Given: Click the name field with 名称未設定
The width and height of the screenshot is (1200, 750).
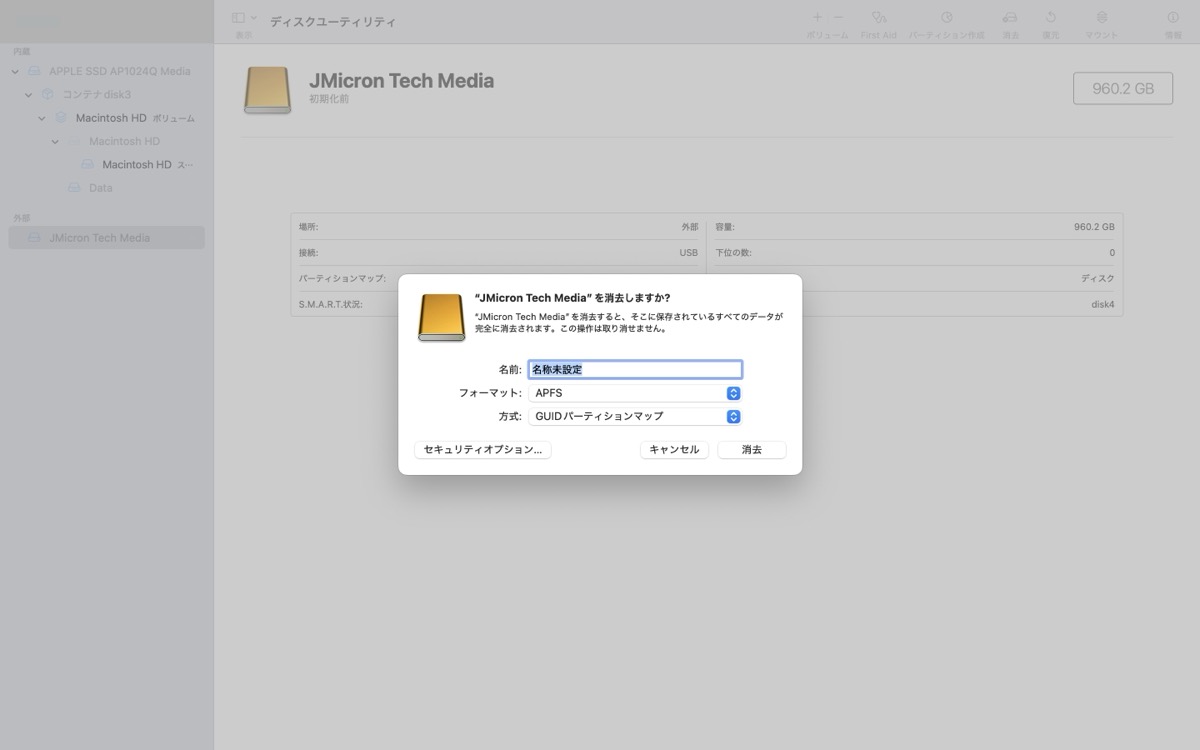Looking at the screenshot, I should tap(635, 369).
